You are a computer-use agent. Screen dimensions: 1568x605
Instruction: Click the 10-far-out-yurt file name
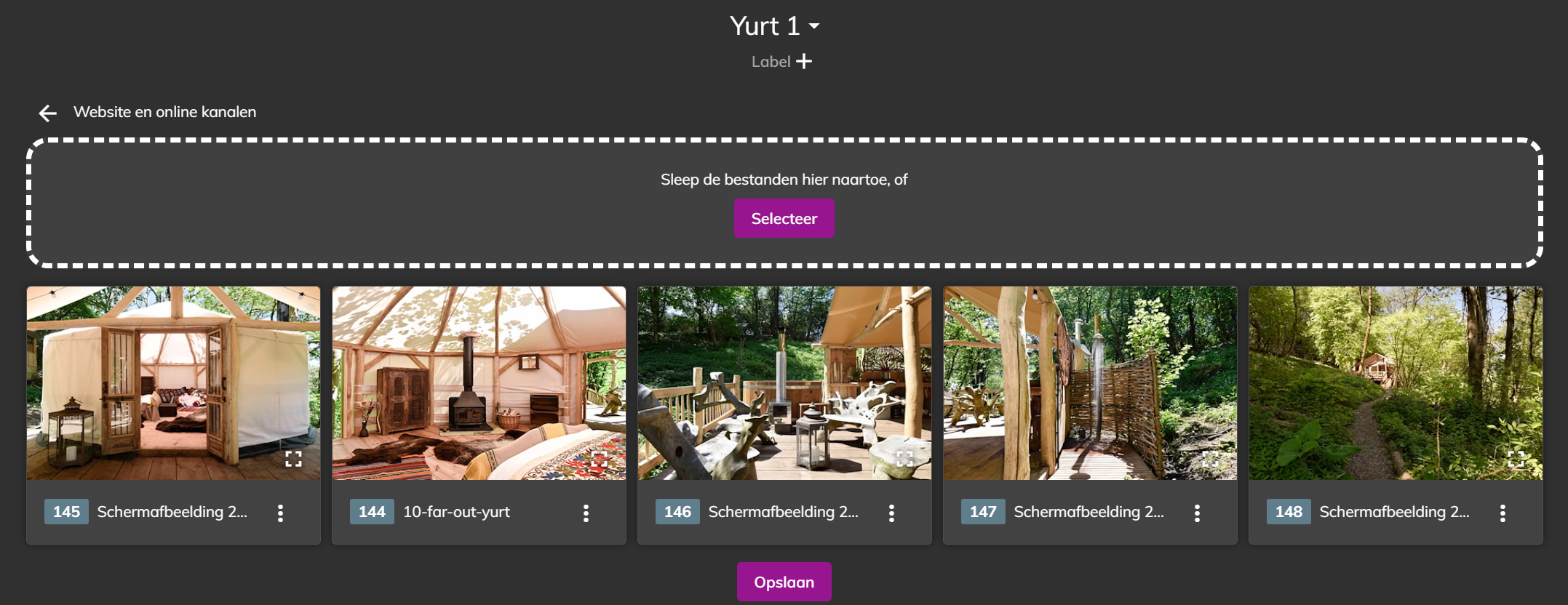(x=457, y=512)
